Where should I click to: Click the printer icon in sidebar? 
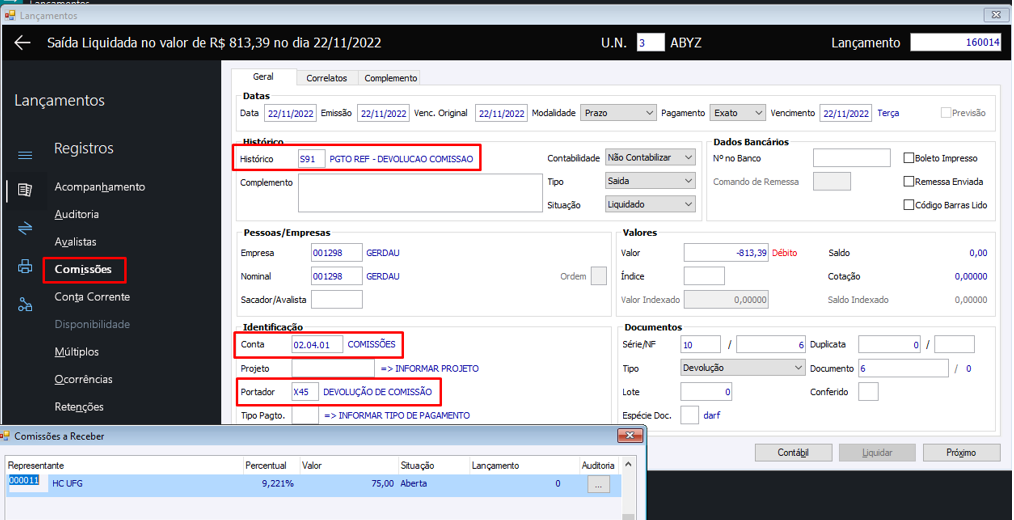[x=25, y=266]
